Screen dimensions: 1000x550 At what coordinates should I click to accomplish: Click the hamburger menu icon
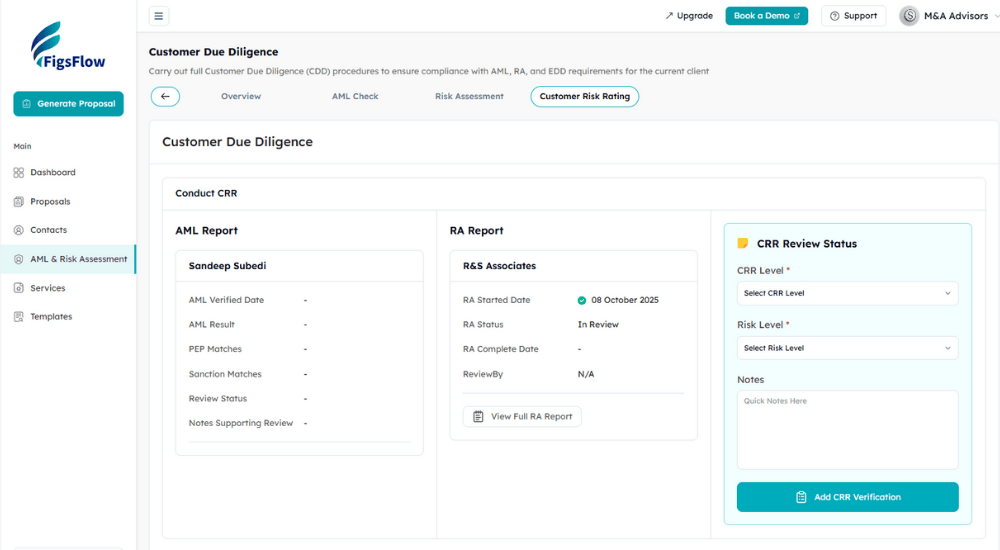159,16
